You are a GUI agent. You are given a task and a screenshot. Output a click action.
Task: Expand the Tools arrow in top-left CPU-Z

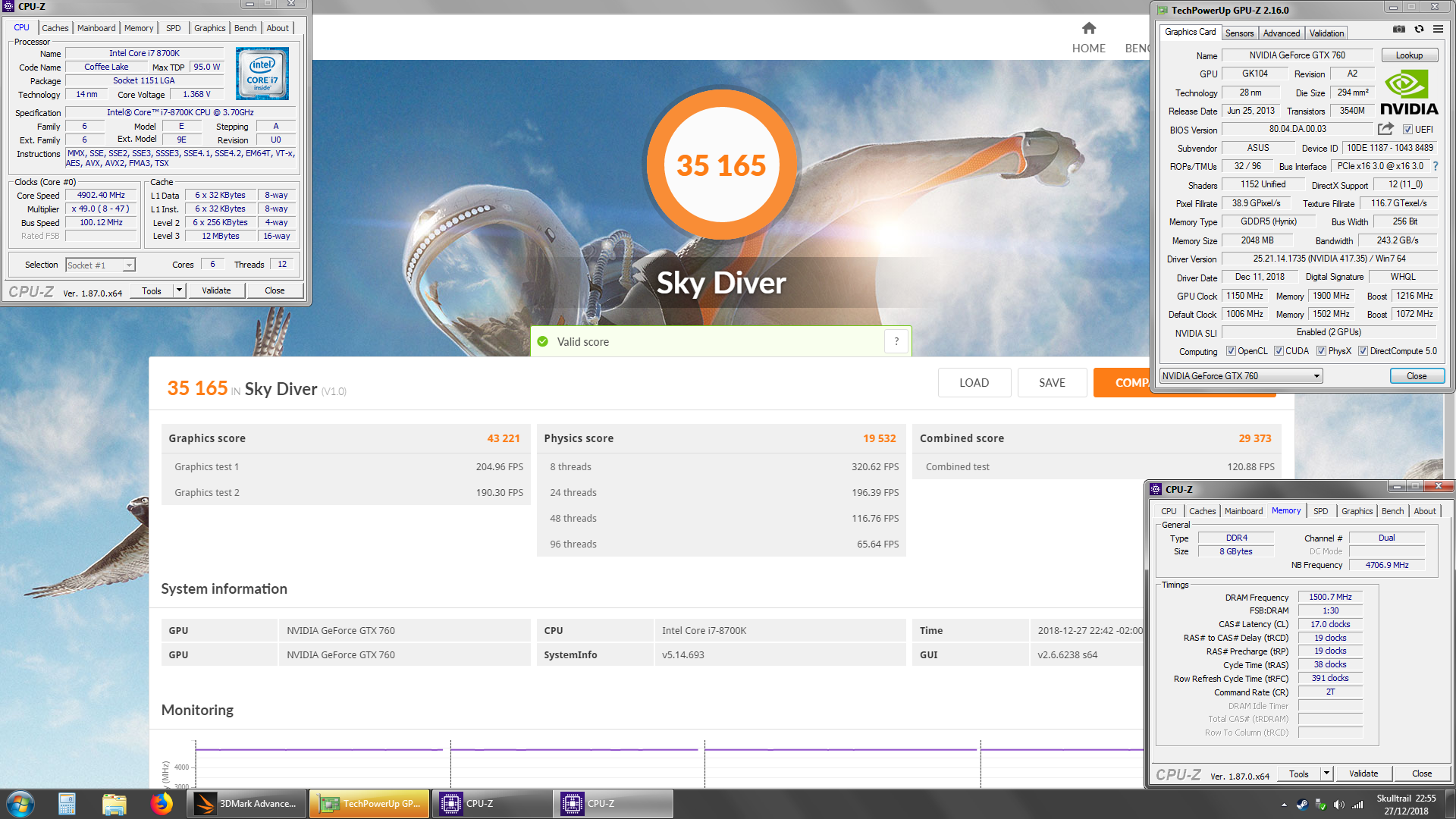click(179, 290)
